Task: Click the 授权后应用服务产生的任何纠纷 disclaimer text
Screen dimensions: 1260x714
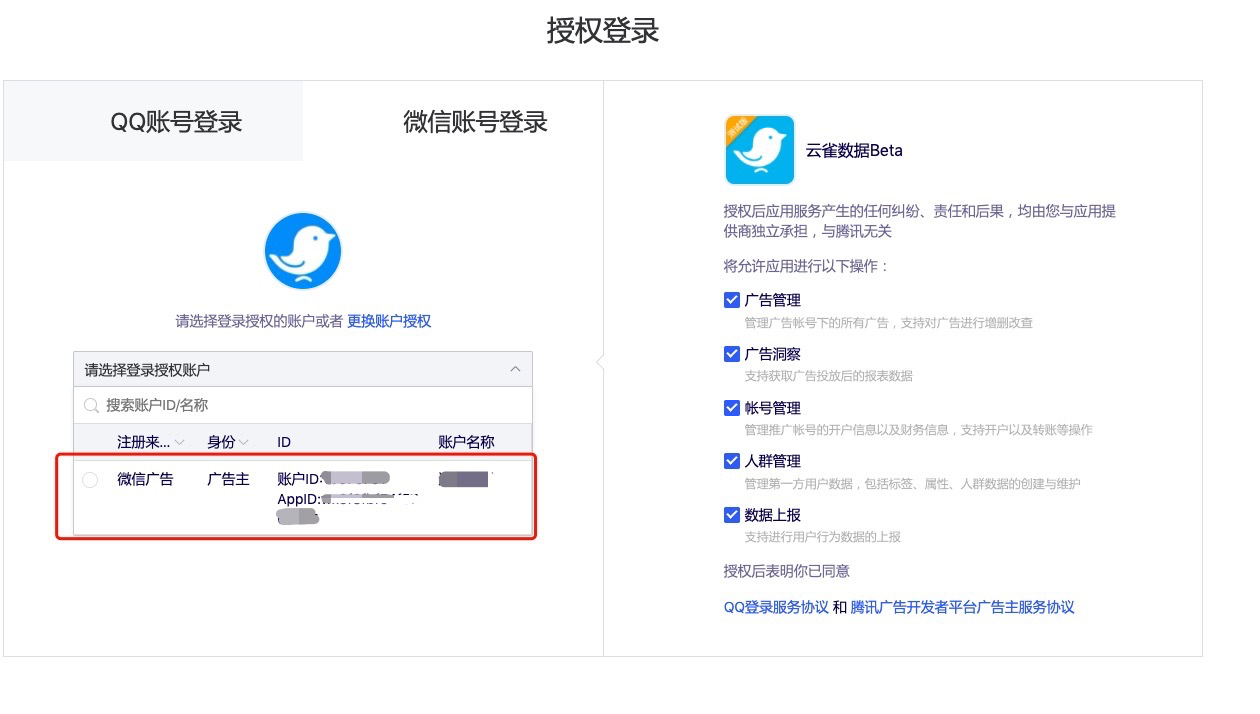Action: point(920,221)
